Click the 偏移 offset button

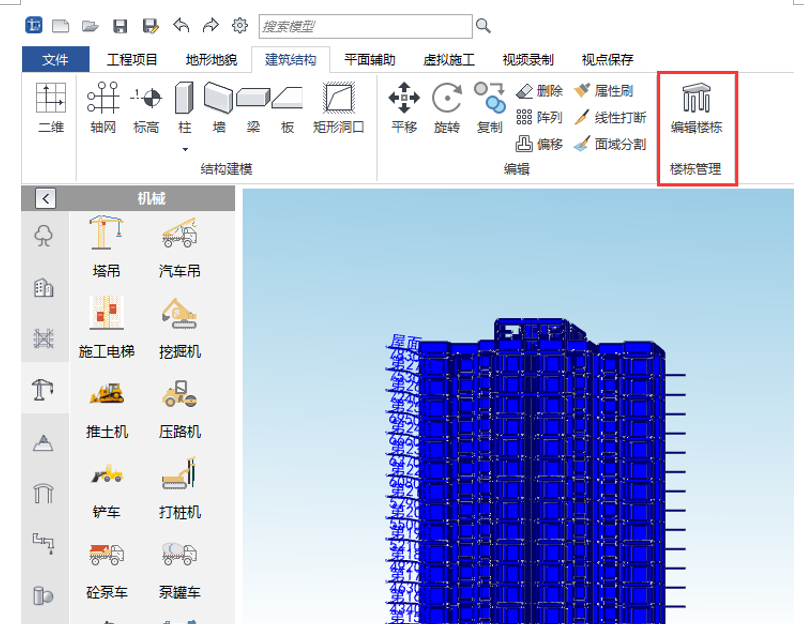click(x=539, y=144)
